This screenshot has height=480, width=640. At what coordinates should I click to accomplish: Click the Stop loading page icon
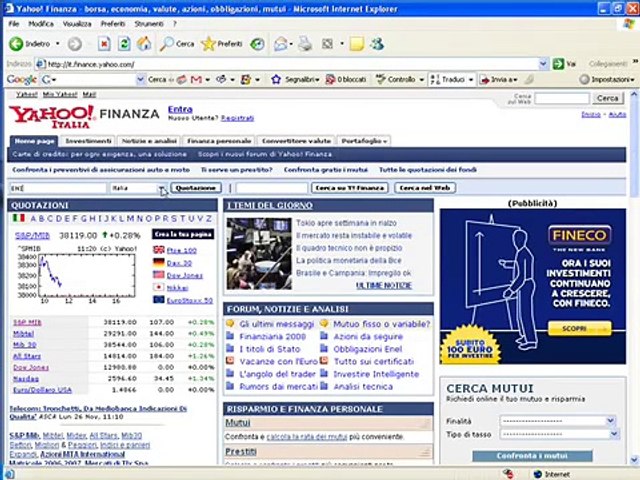coord(104,44)
